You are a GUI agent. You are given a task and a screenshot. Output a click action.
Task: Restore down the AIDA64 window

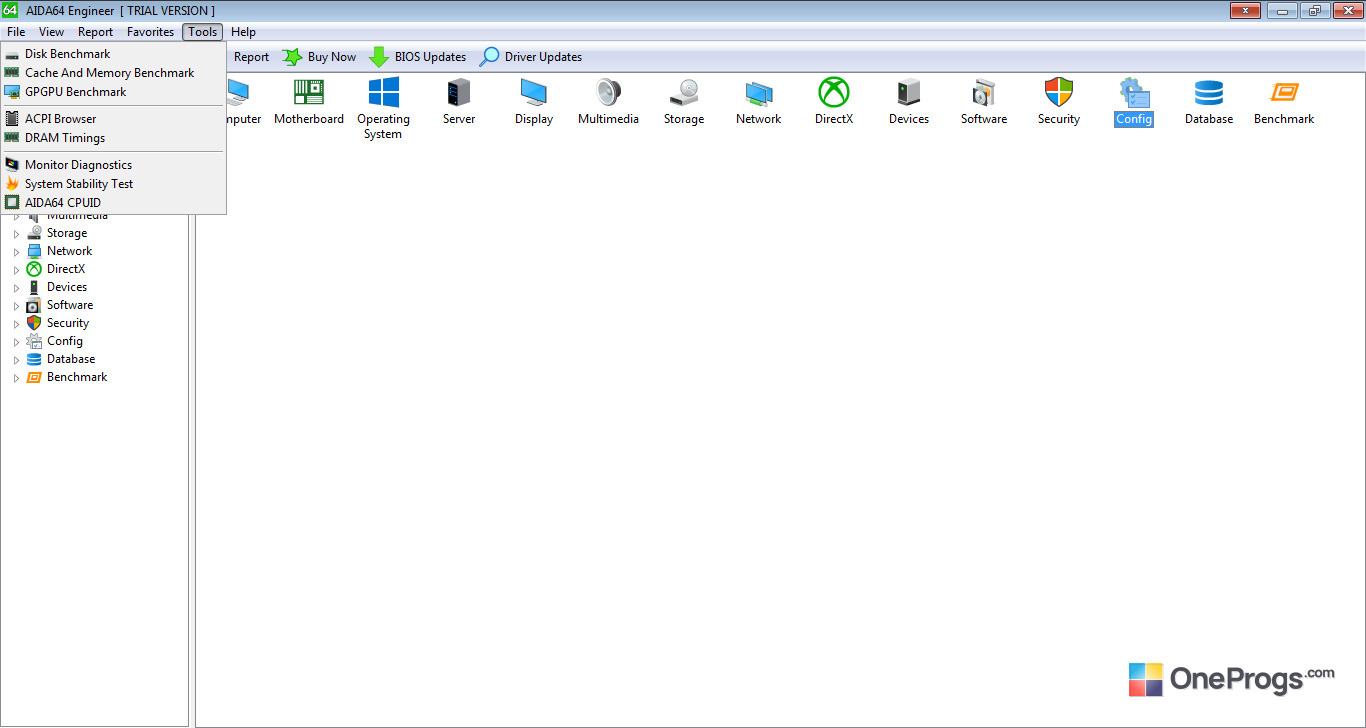pyautogui.click(x=1313, y=10)
